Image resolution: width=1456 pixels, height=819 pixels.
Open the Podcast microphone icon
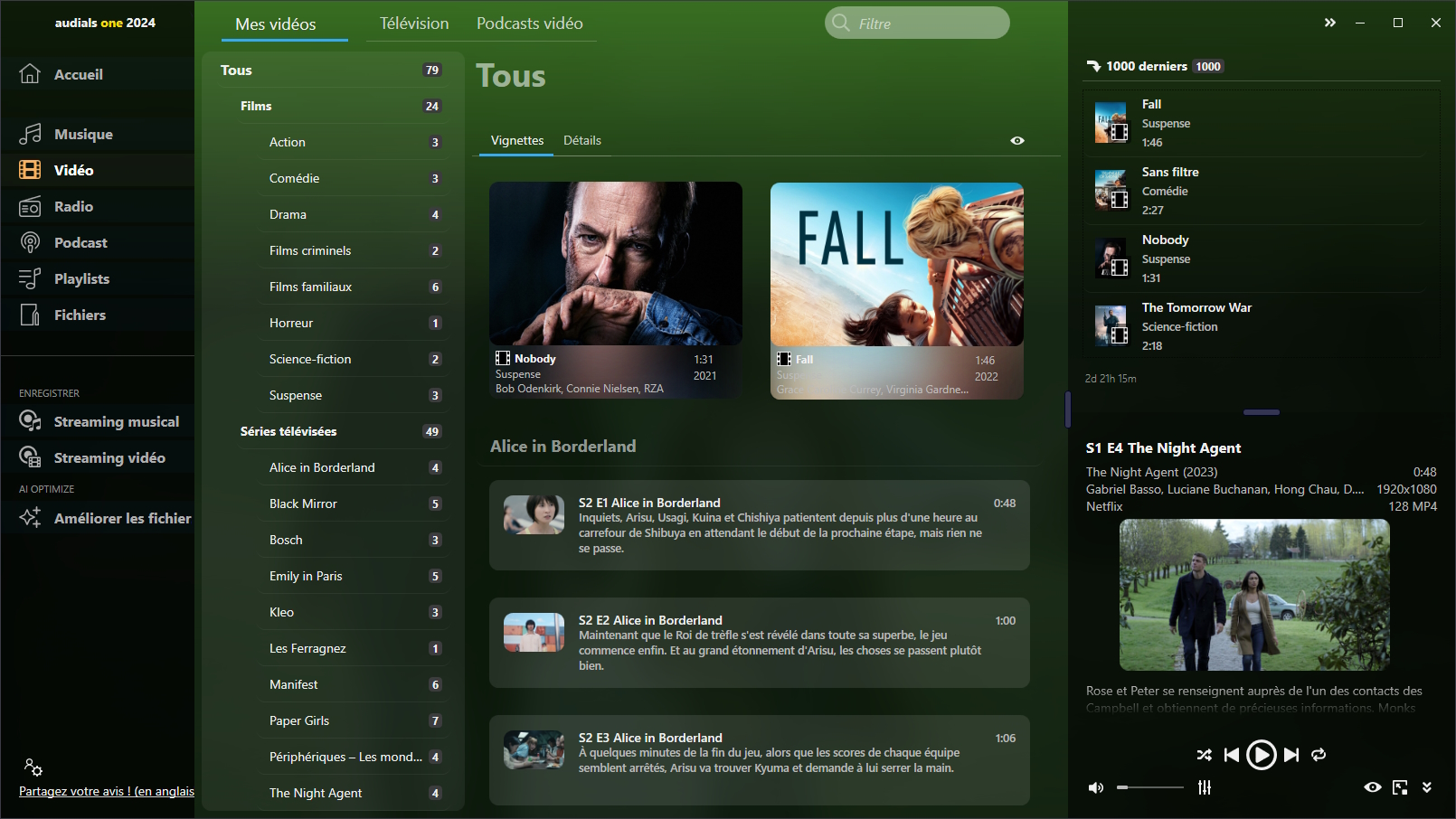[x=30, y=242]
